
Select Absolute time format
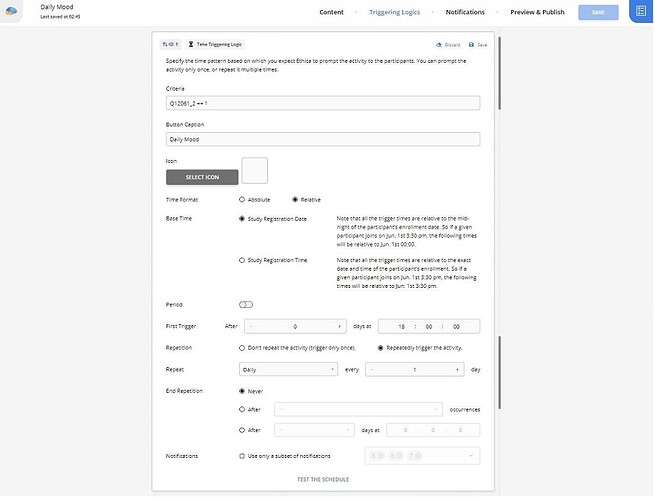point(242,200)
